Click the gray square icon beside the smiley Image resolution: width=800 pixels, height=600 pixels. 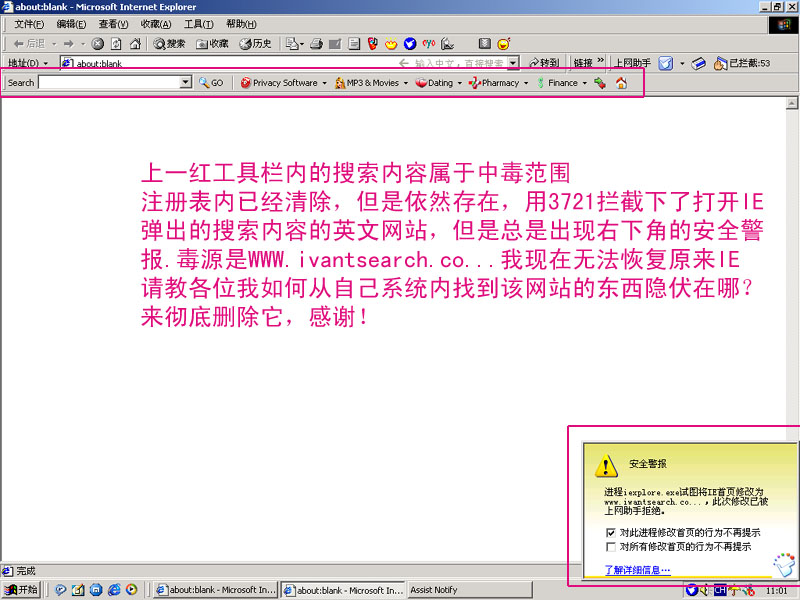pos(485,44)
